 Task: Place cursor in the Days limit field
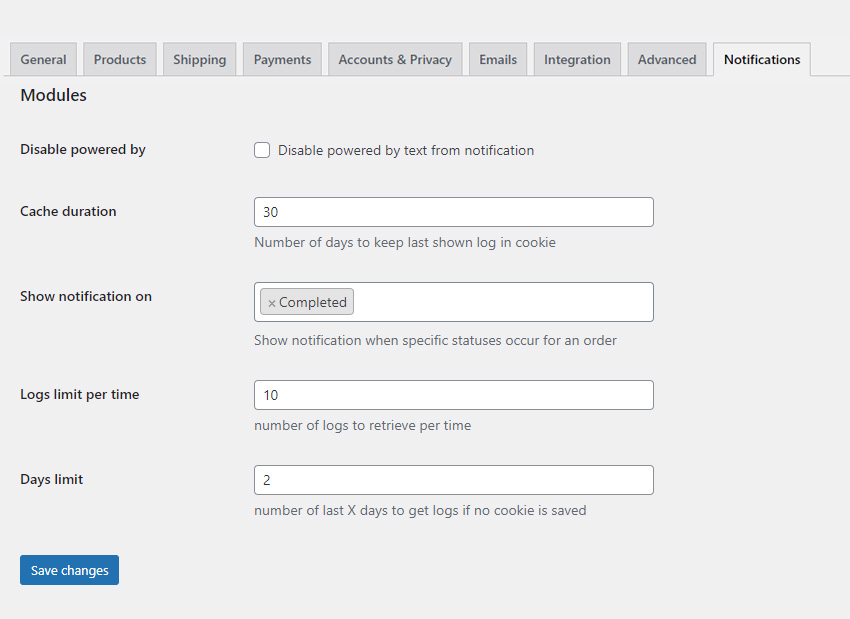(x=453, y=480)
